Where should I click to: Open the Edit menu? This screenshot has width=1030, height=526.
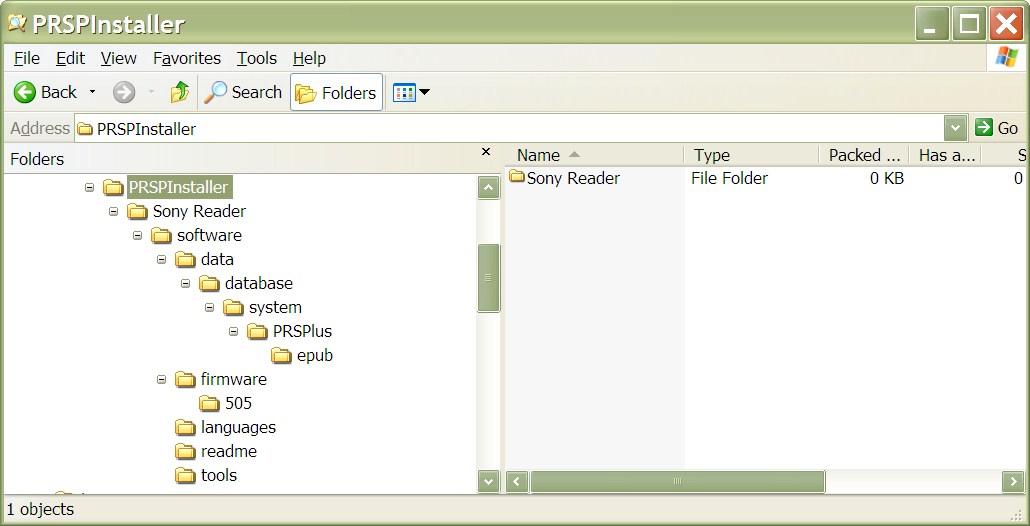coord(70,58)
